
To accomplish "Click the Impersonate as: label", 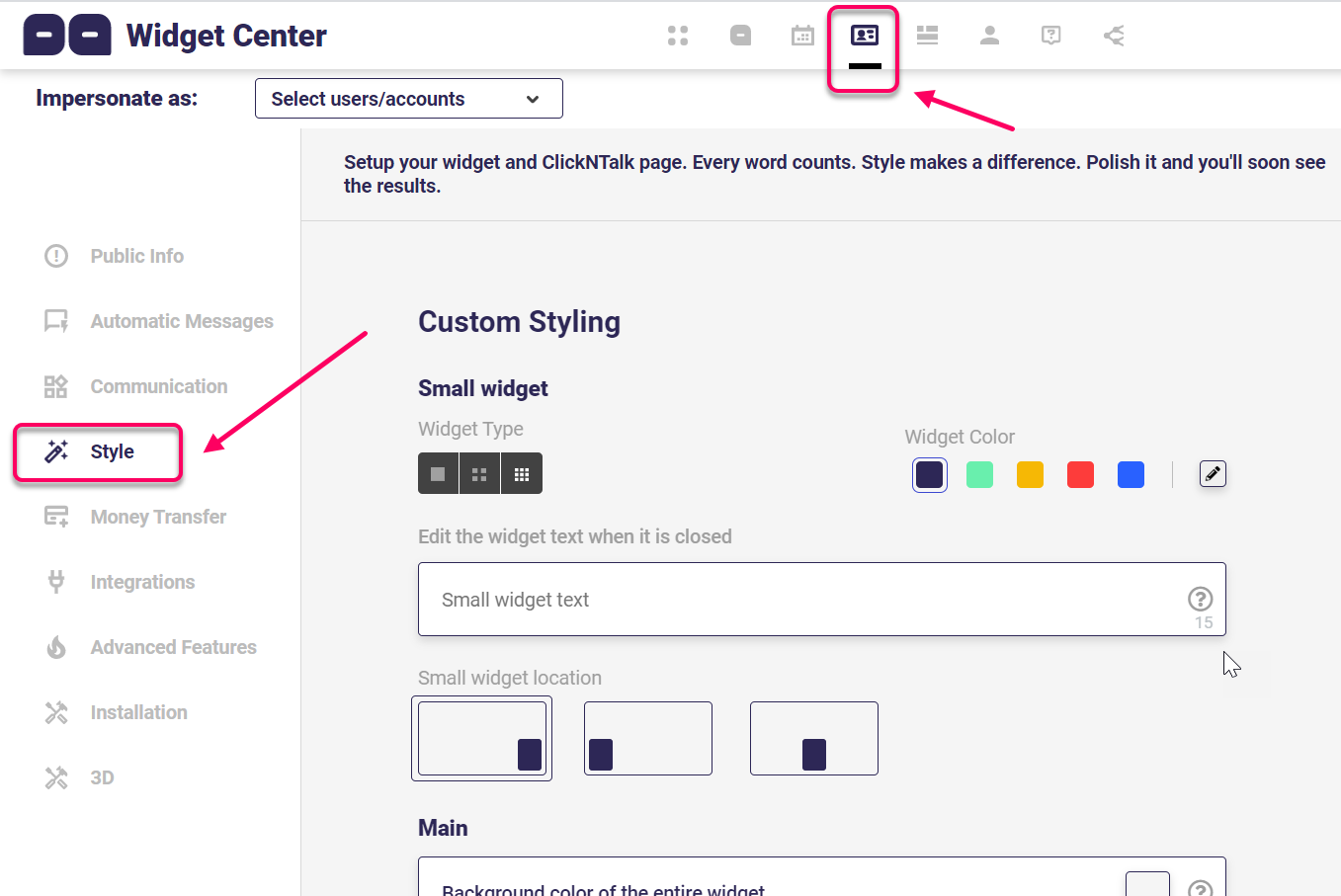I will coord(117,99).
